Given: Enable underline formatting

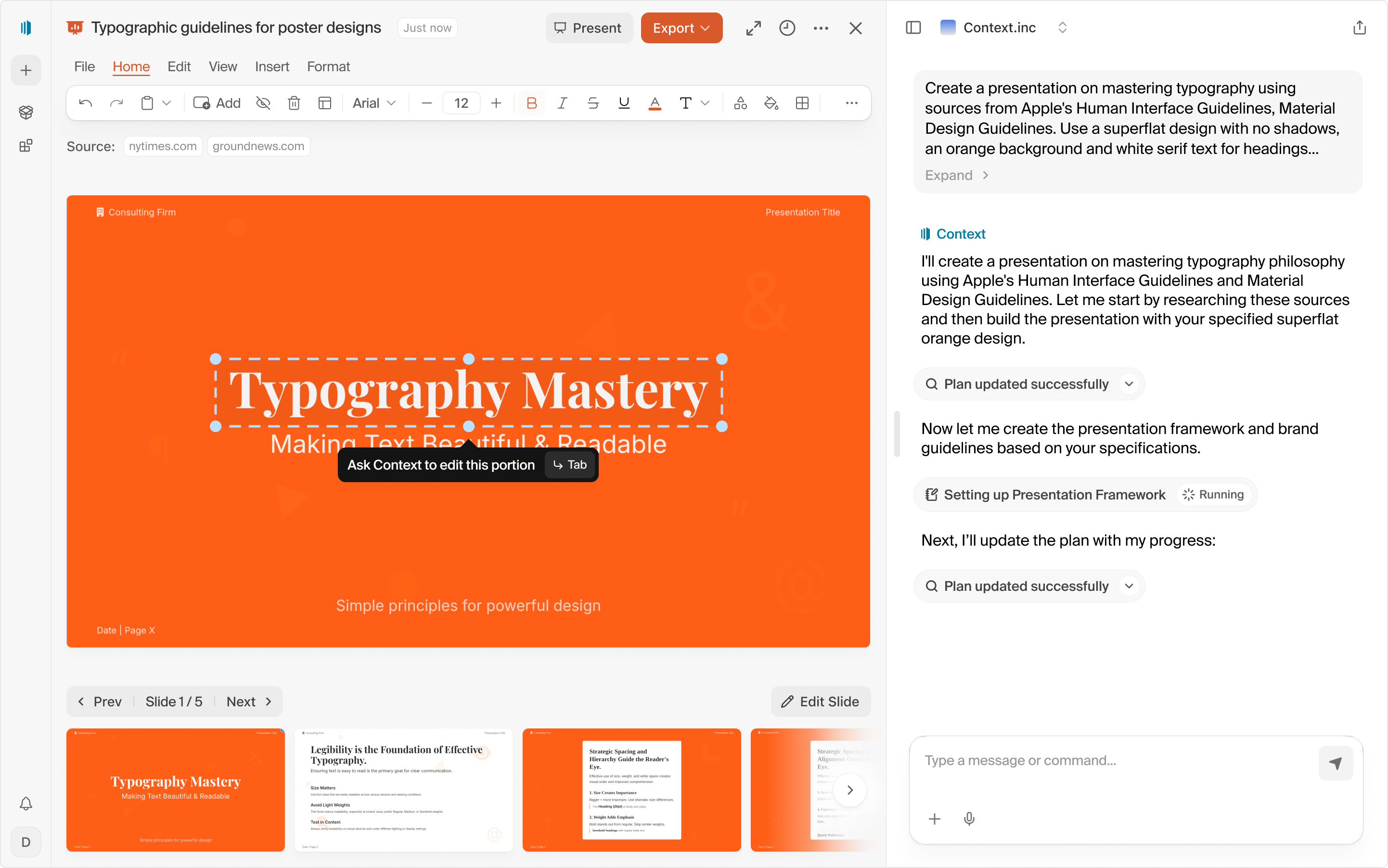Looking at the screenshot, I should tap(623, 103).
